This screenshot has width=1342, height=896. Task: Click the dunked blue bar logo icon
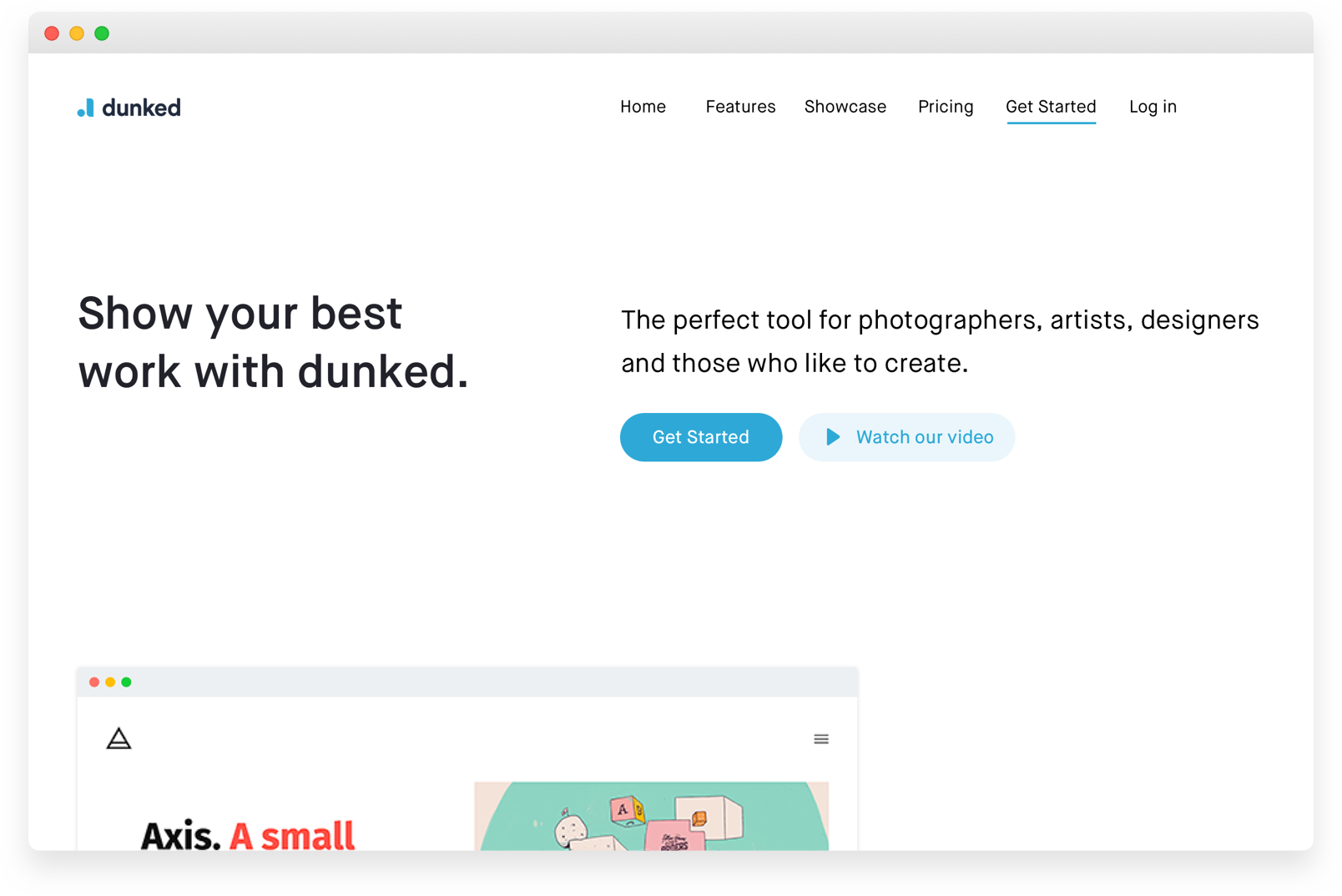point(86,108)
